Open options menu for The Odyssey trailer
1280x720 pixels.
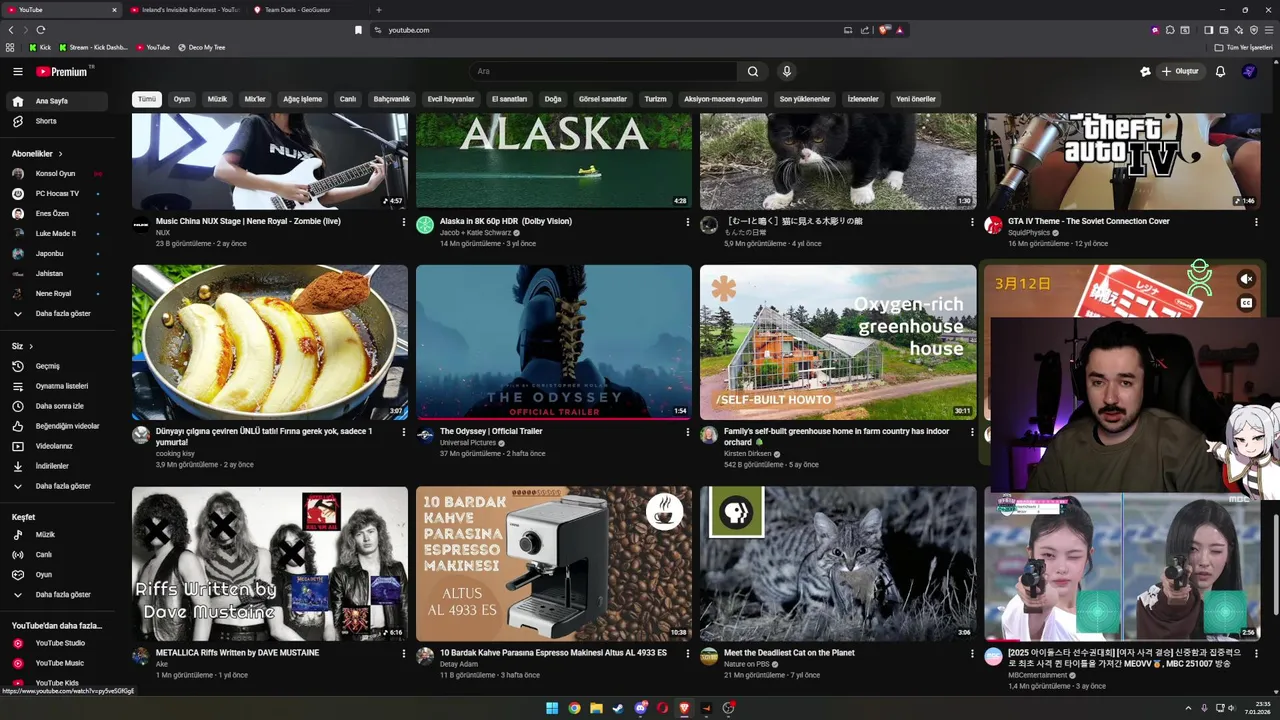coord(688,433)
